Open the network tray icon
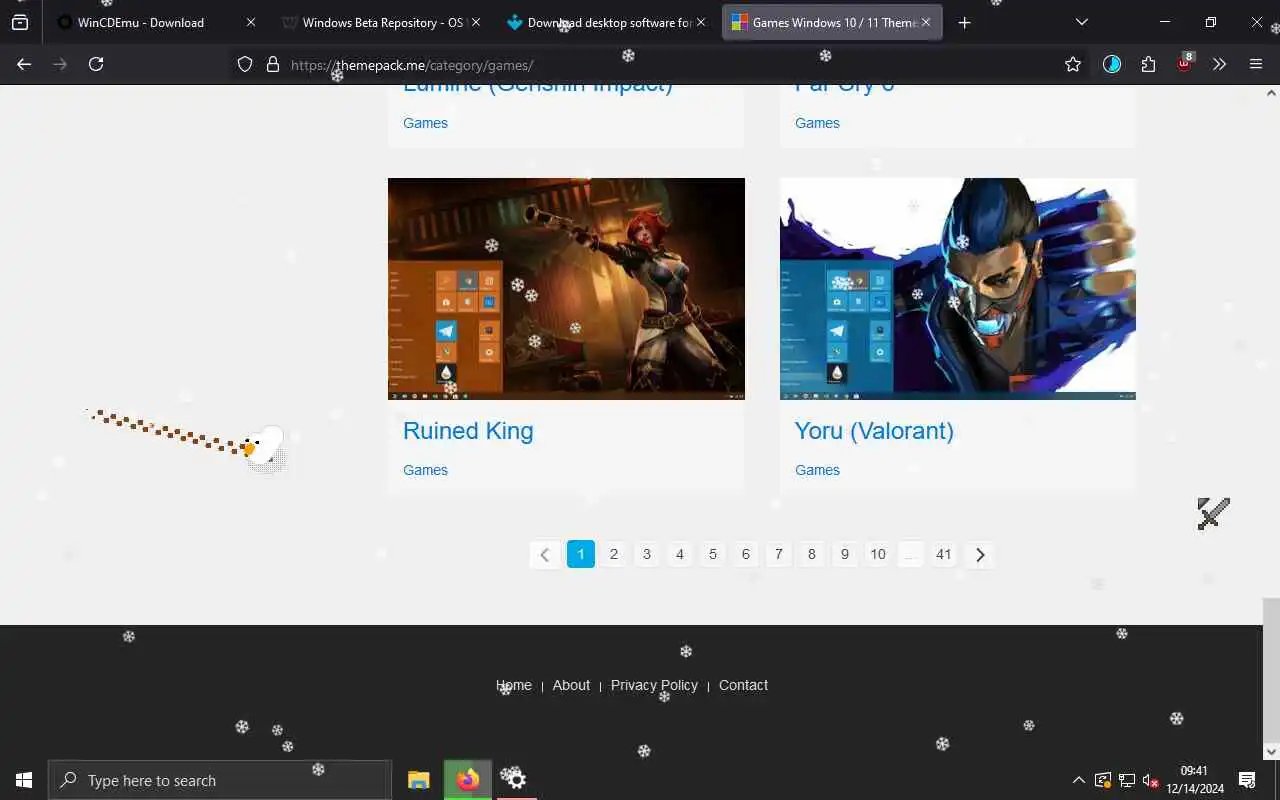Viewport: 1280px width, 800px height. click(x=1126, y=780)
